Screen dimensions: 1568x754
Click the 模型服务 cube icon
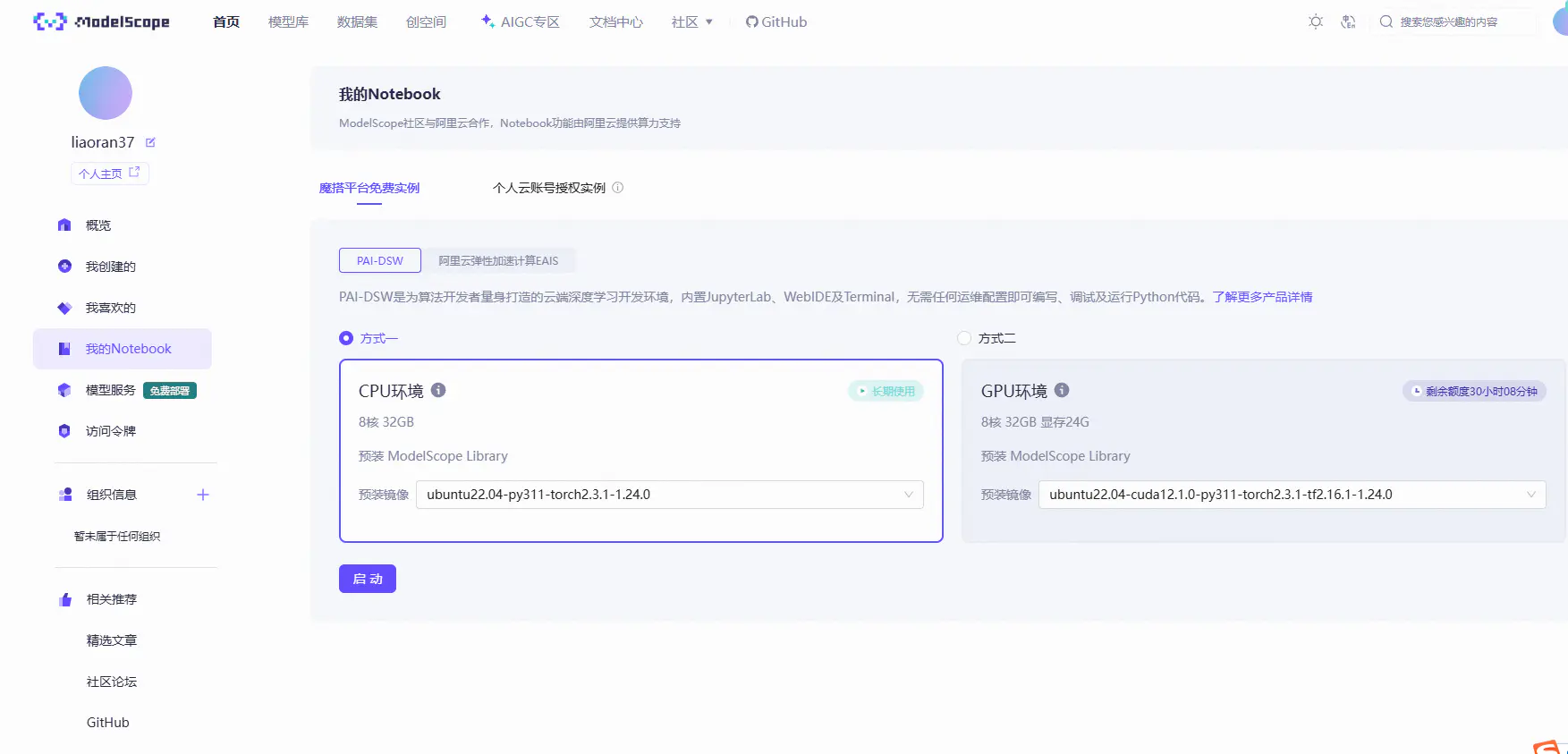coord(64,390)
